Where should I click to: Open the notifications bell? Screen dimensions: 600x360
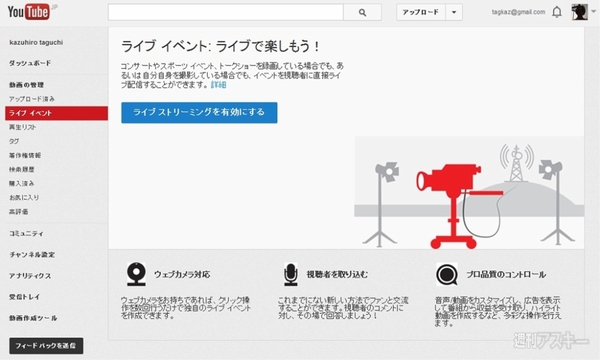[557, 12]
